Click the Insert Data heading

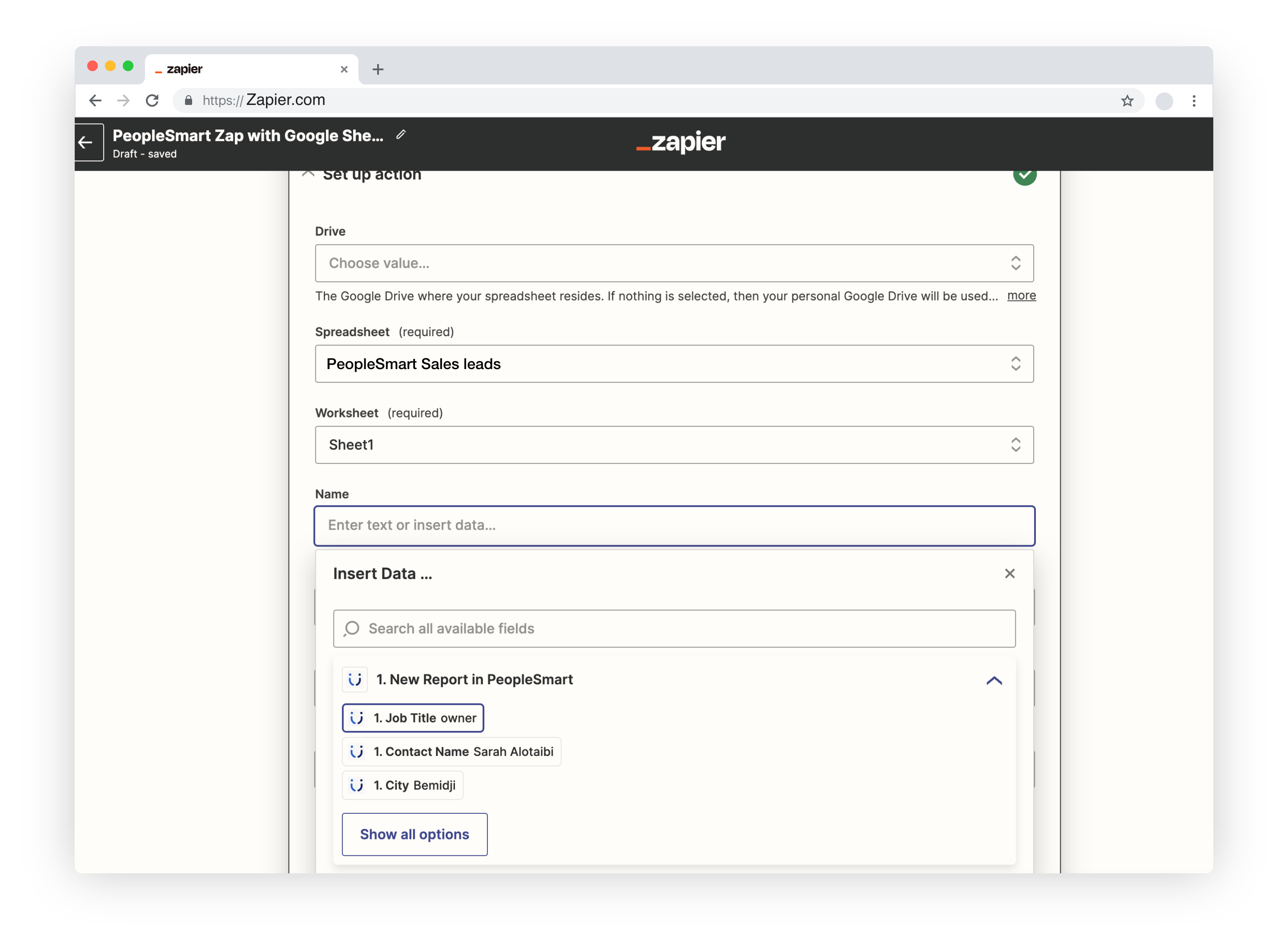[382, 573]
